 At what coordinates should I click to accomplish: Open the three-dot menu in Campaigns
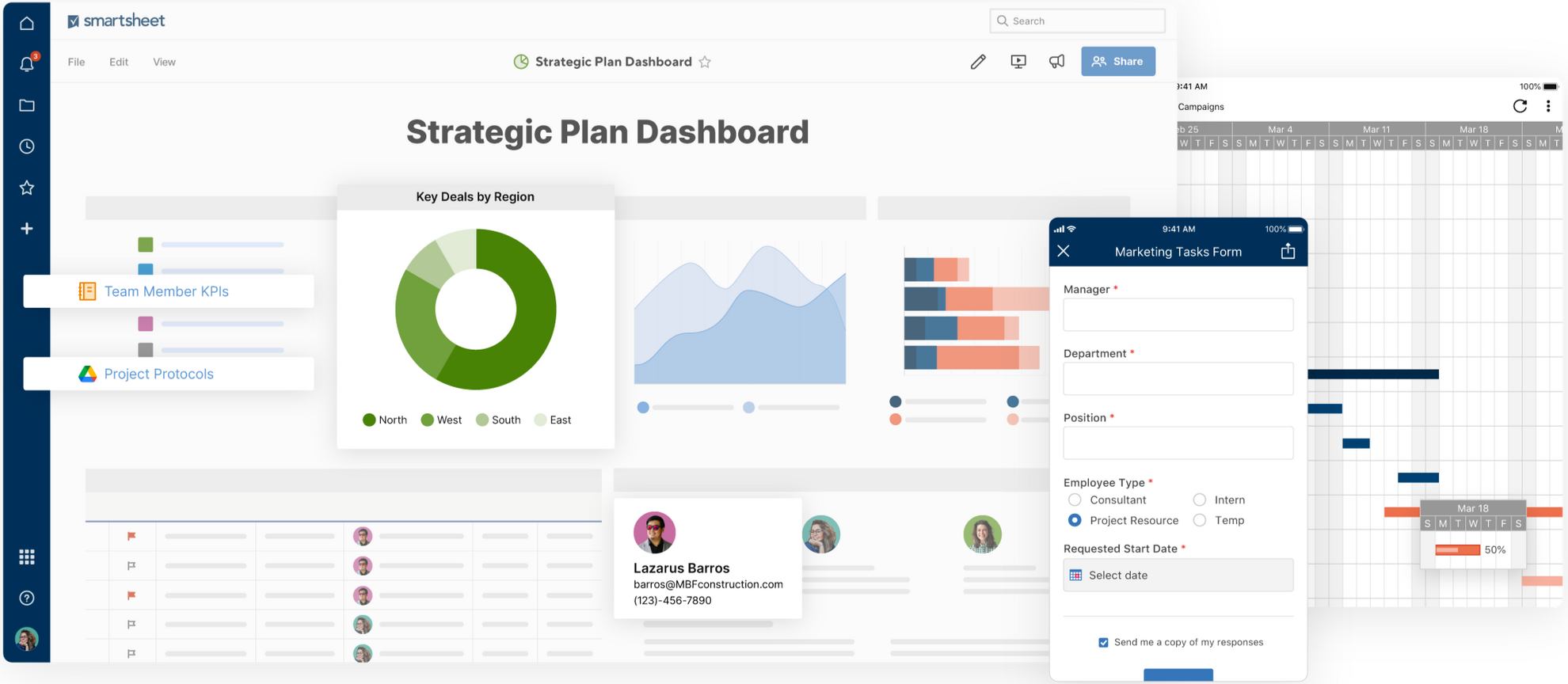[x=1548, y=106]
